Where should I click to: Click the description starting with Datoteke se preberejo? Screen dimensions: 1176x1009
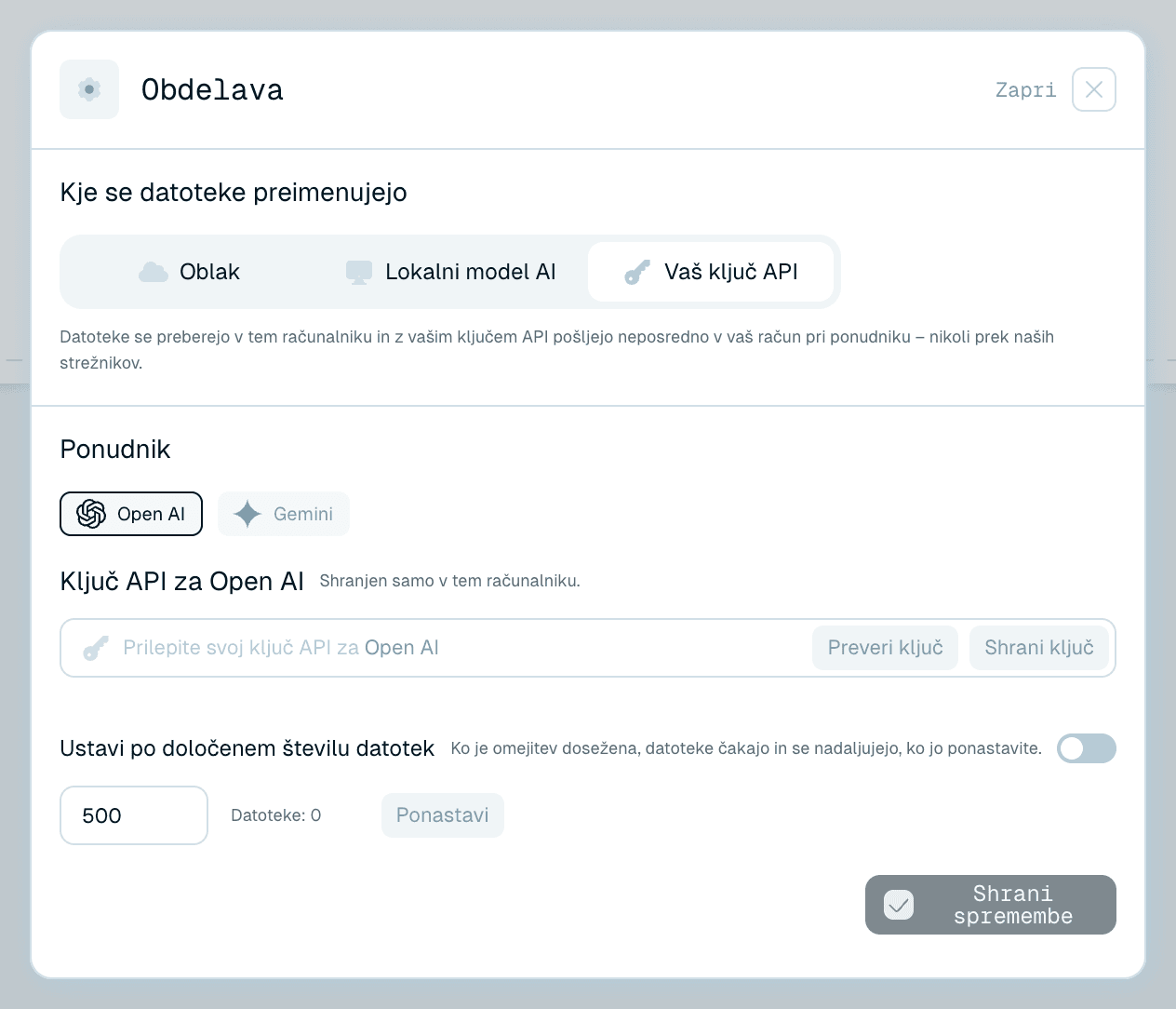coord(557,350)
